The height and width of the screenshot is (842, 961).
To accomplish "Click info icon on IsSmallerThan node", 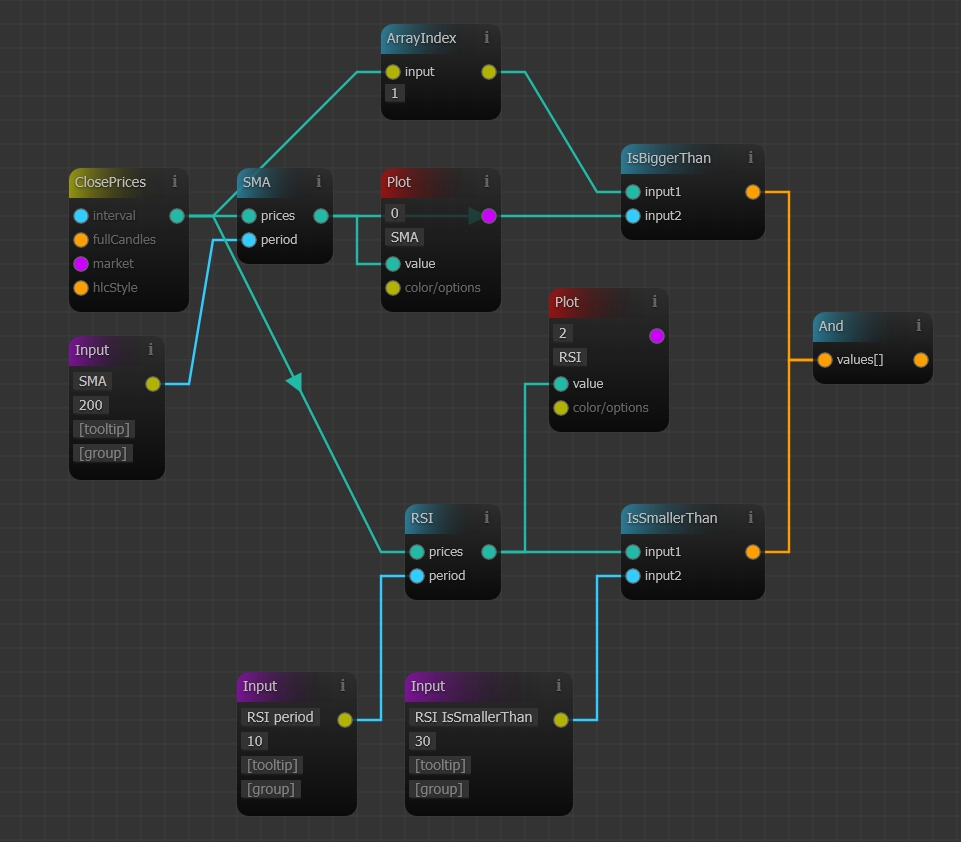I will 751,518.
